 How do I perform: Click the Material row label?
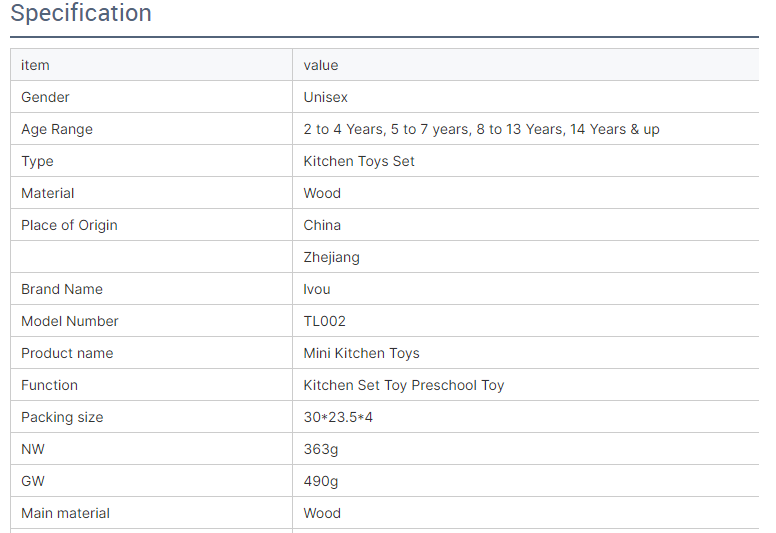tap(48, 193)
